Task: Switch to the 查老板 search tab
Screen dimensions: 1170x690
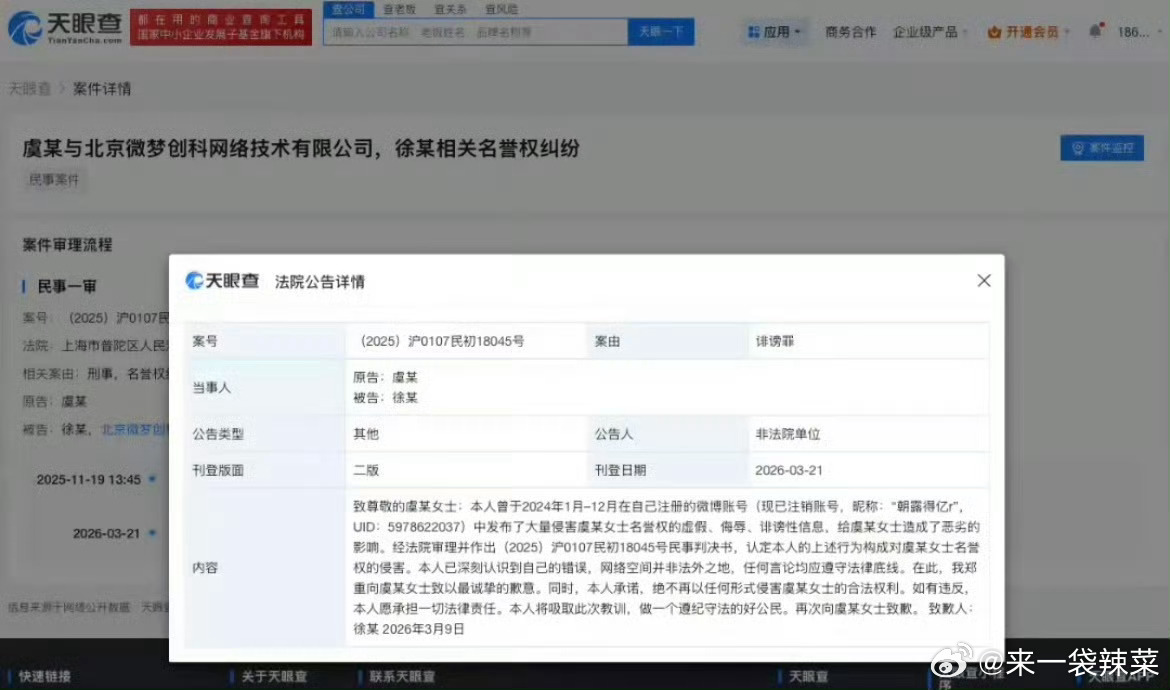Action: (399, 9)
